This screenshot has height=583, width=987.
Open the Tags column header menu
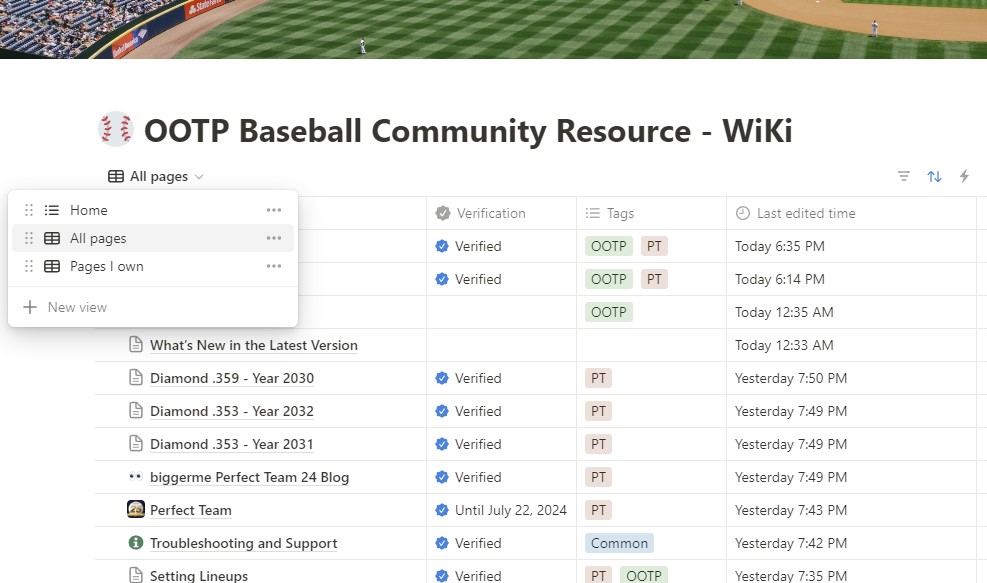(x=651, y=213)
